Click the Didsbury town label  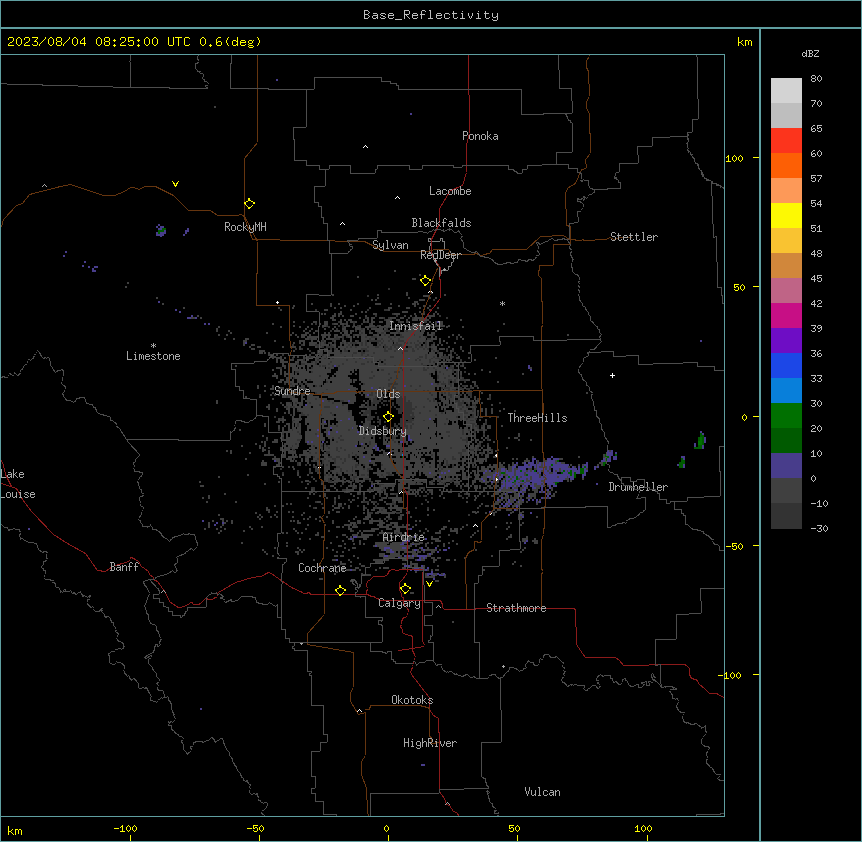coord(383,431)
